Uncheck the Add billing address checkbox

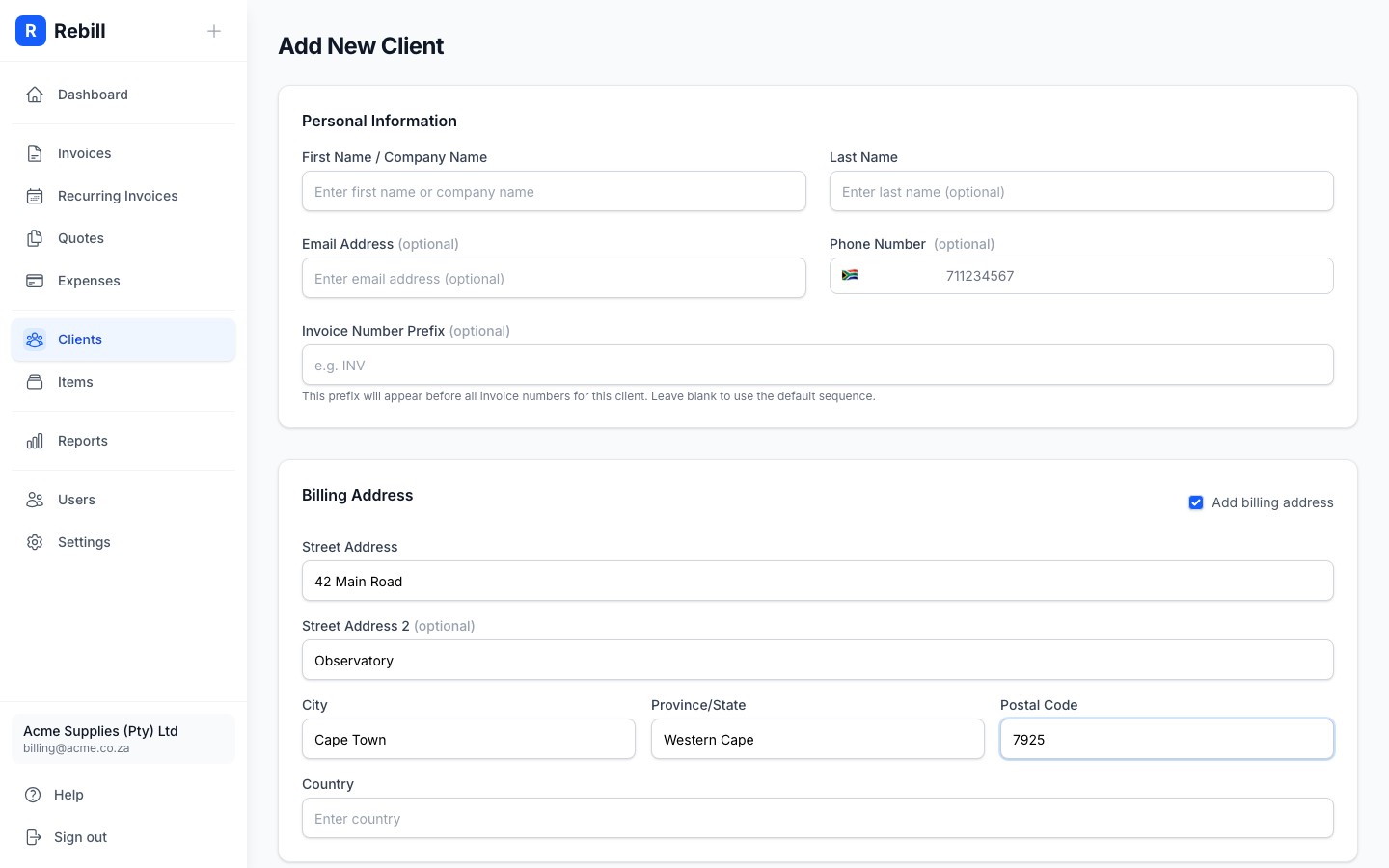point(1196,502)
